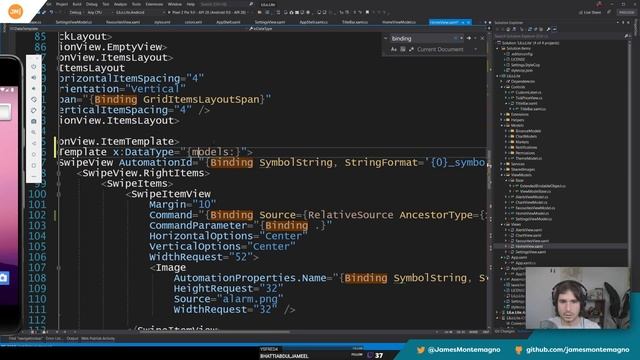The height and width of the screenshot is (360, 640).
Task: Rotate emulator left icon
Action: click(34, 99)
